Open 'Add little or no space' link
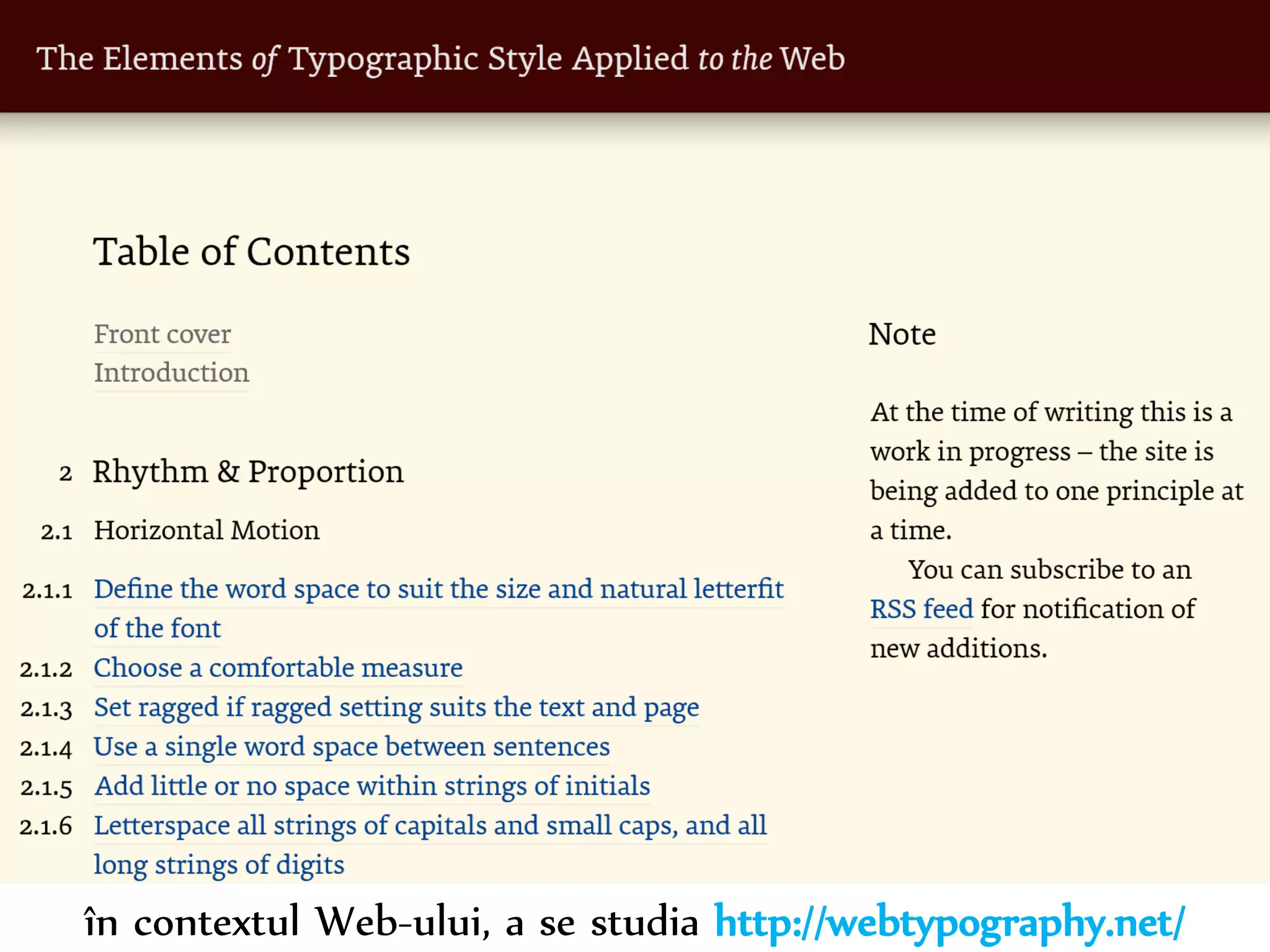1270x952 pixels. [x=372, y=787]
